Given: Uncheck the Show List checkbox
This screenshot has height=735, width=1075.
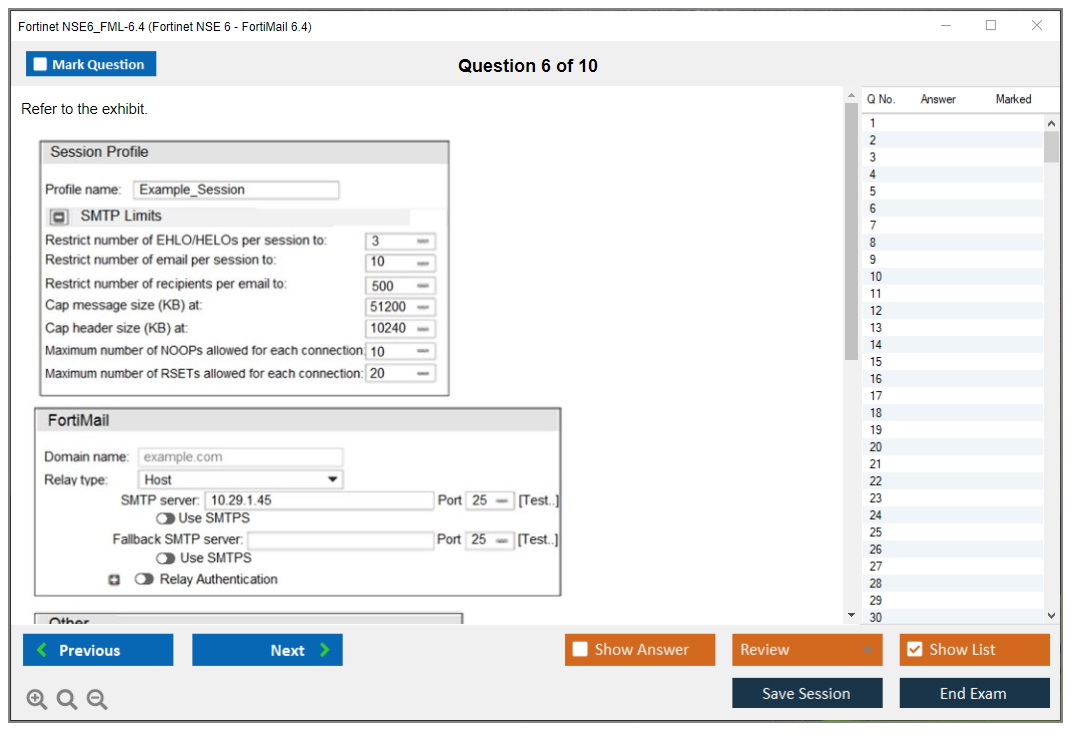Looking at the screenshot, I should [914, 650].
